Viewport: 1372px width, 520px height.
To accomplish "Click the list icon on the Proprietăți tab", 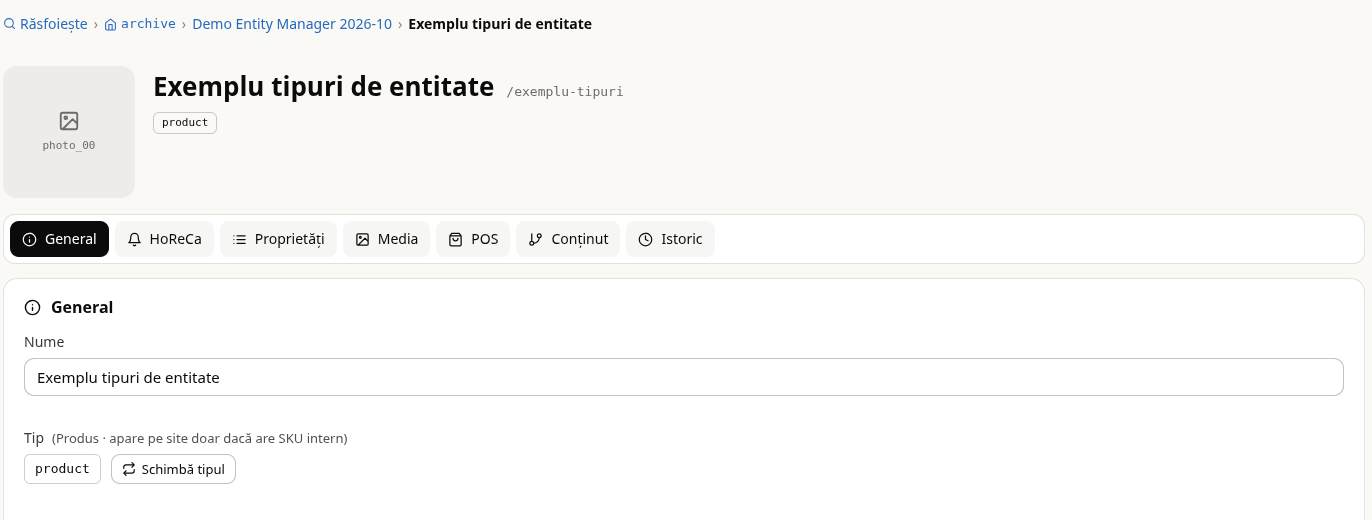I will (240, 239).
